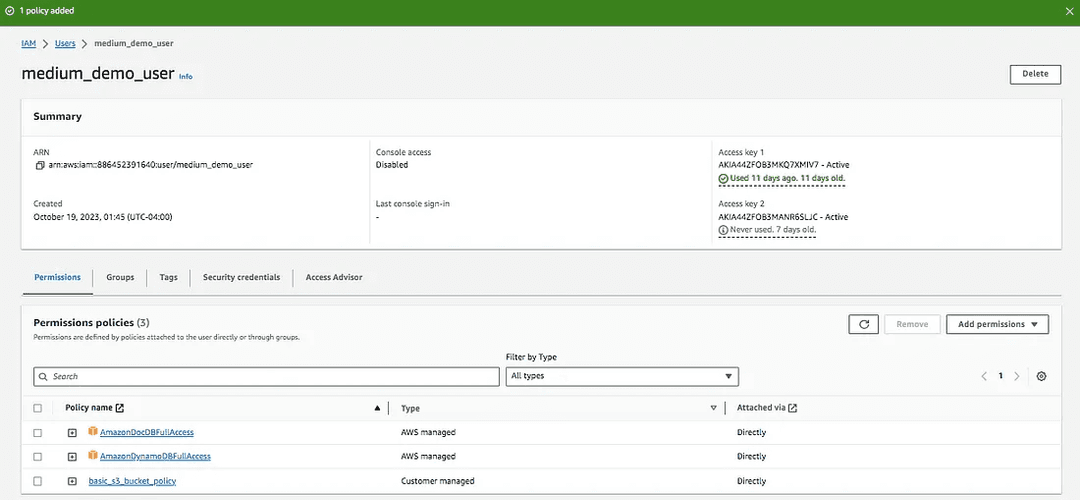Go to Users breadcrumb link
The width and height of the screenshot is (1080, 500).
pyautogui.click(x=65, y=43)
